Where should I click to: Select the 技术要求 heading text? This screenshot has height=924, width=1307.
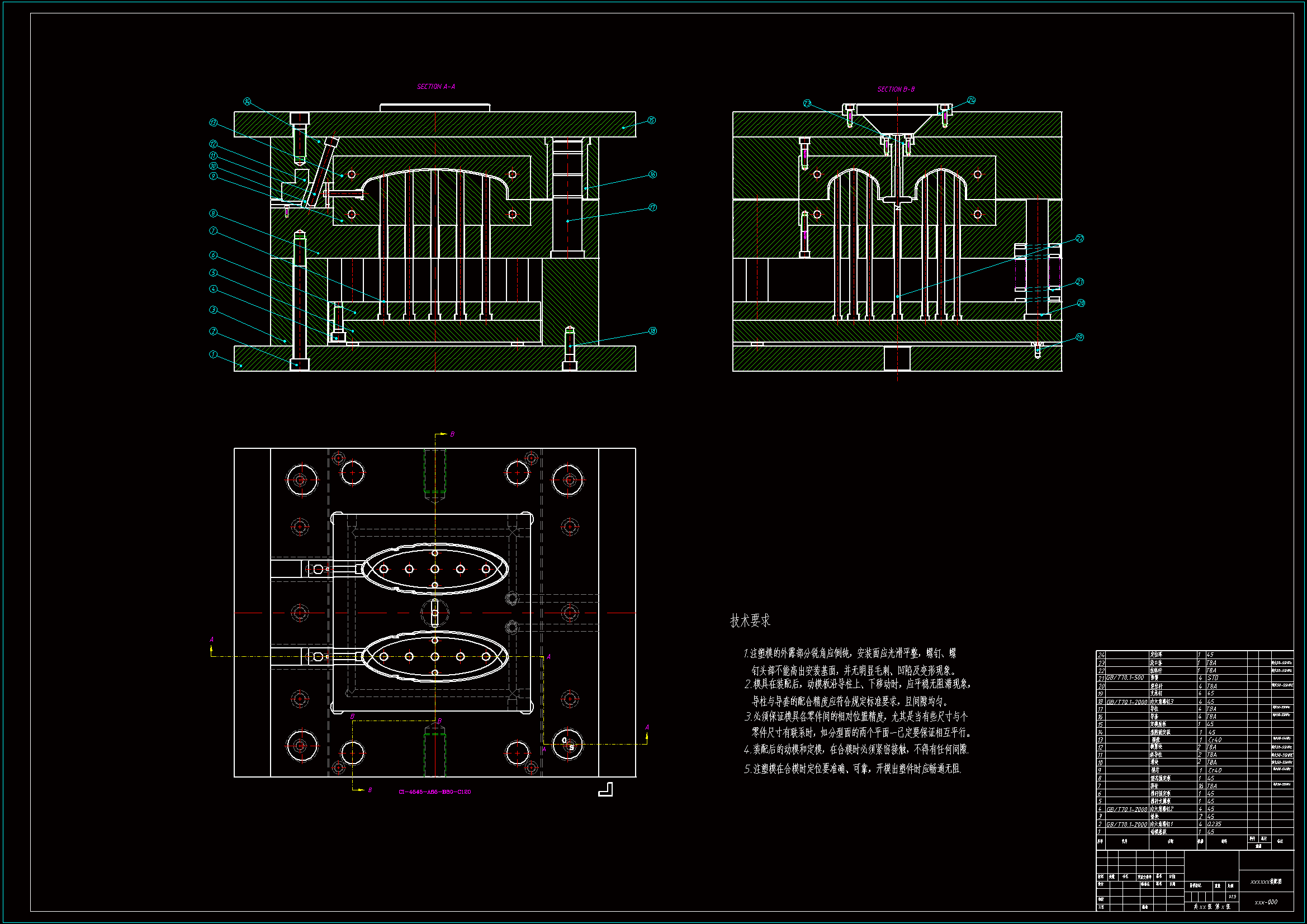point(750,620)
